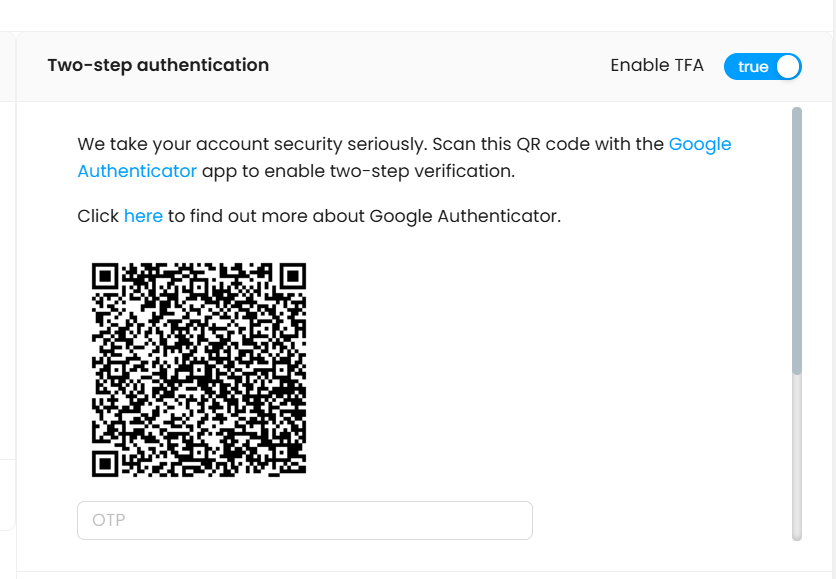Click the "true" label inside the toggle

(753, 67)
